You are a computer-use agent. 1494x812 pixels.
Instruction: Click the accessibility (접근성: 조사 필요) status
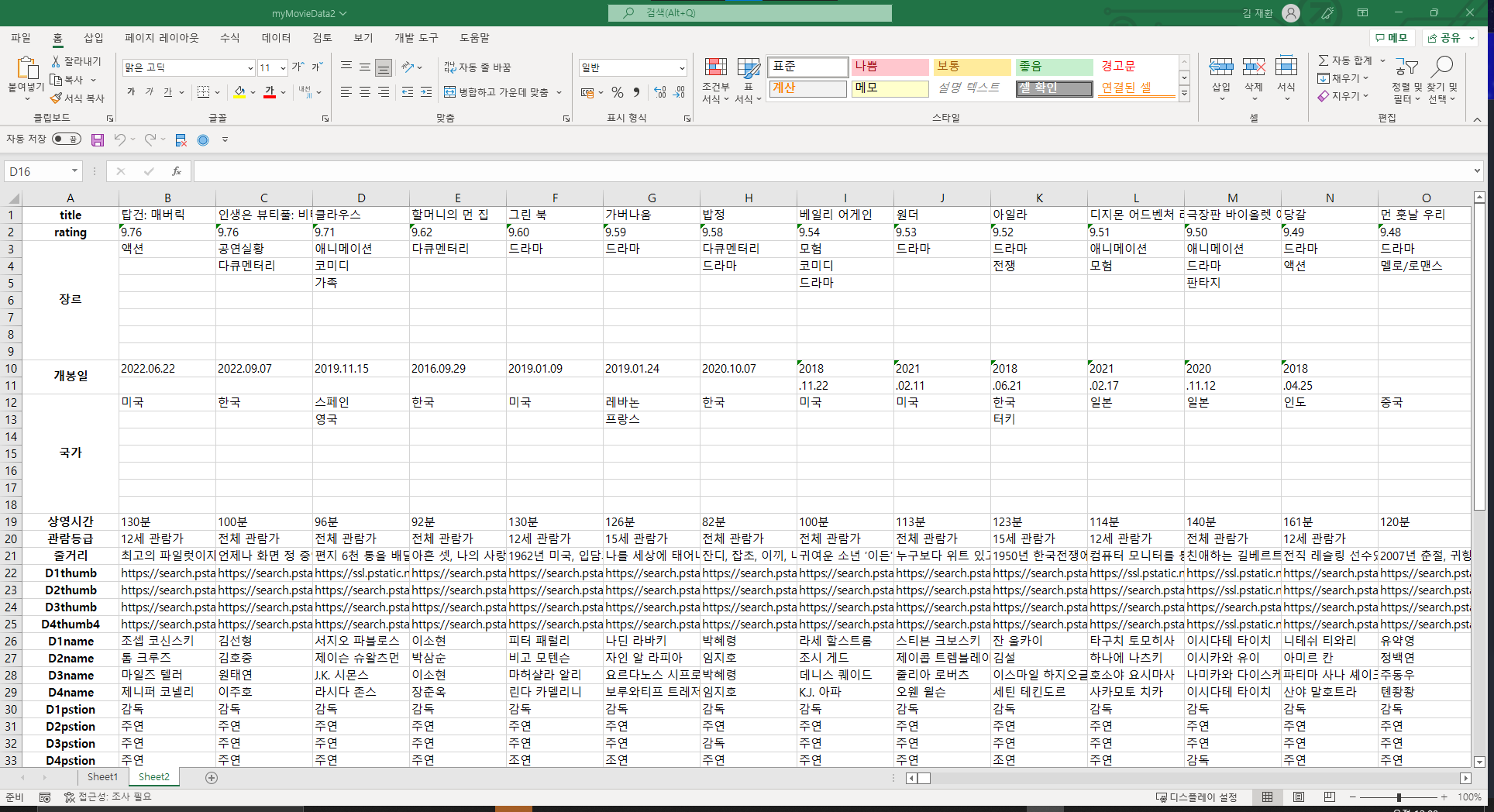pos(108,797)
